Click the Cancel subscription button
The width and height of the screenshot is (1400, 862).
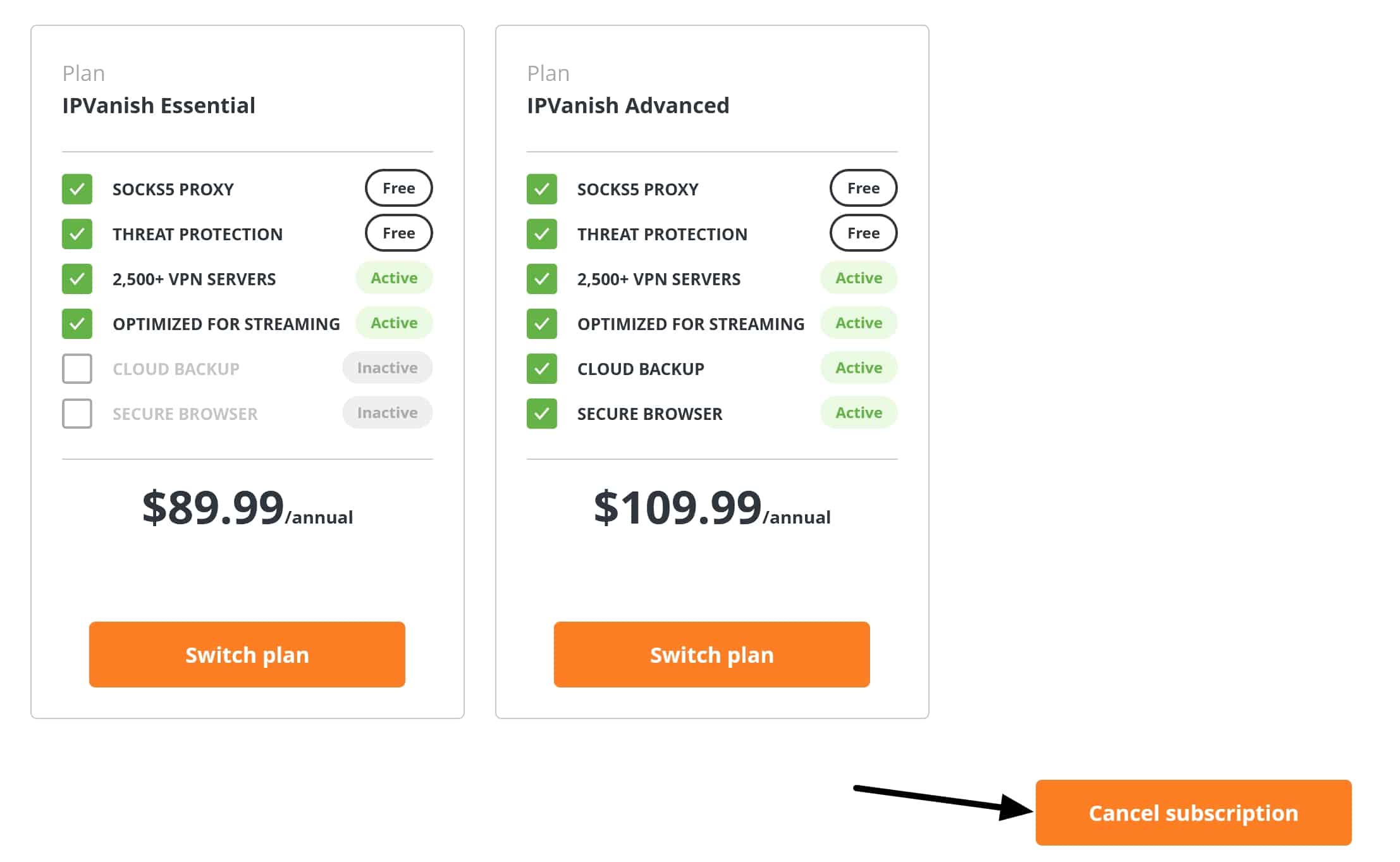(x=1193, y=813)
